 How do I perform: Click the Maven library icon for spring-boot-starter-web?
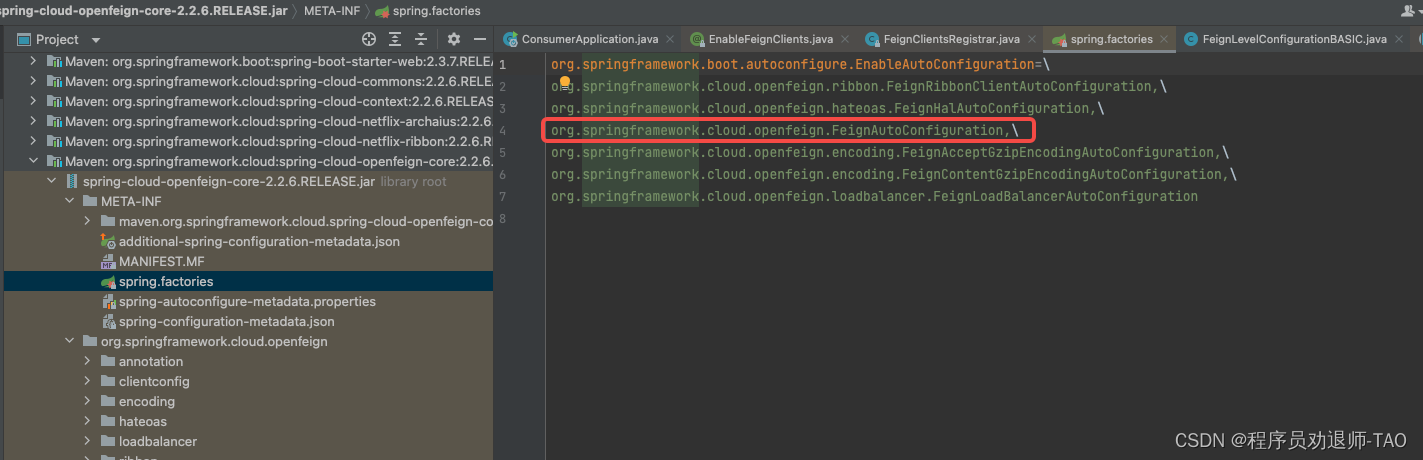54,61
